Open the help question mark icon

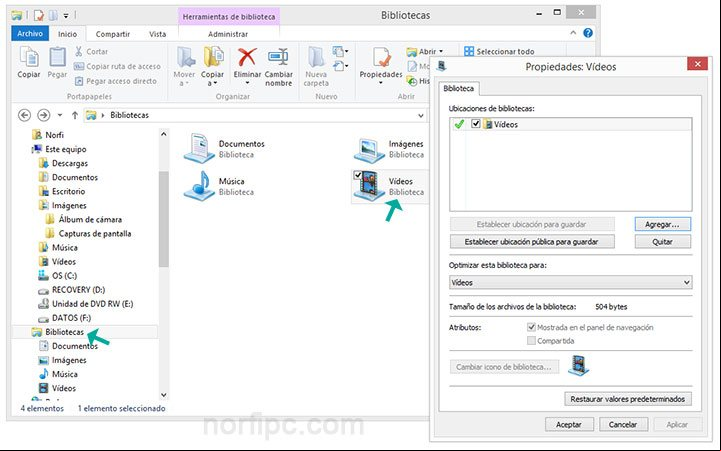tap(588, 33)
